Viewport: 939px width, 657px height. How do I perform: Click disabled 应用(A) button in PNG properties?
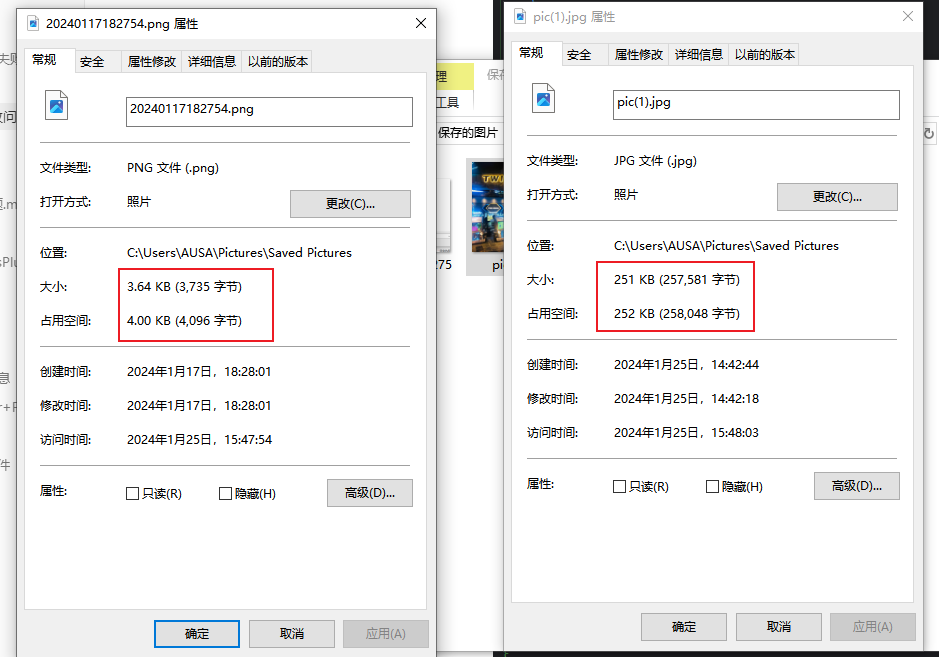click(386, 634)
